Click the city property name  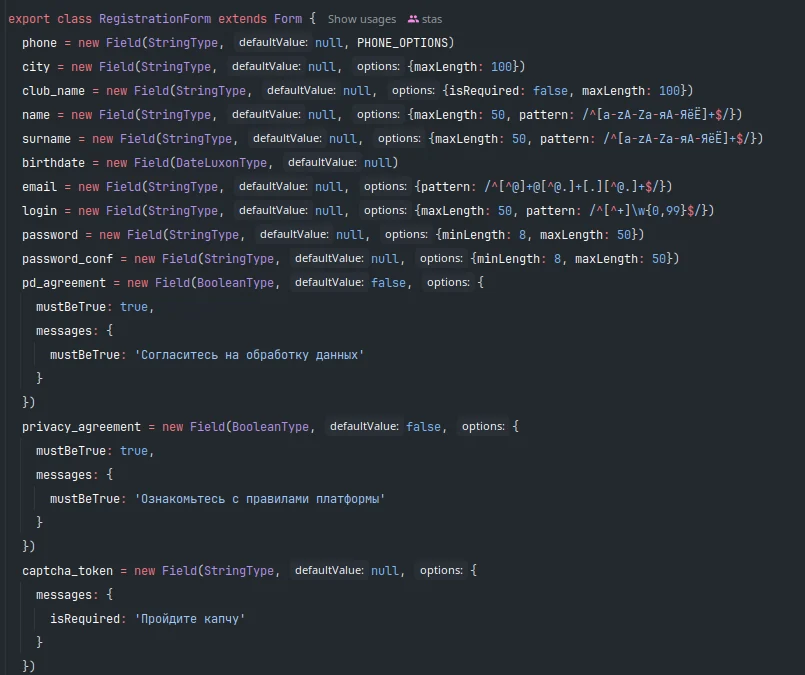(x=35, y=67)
